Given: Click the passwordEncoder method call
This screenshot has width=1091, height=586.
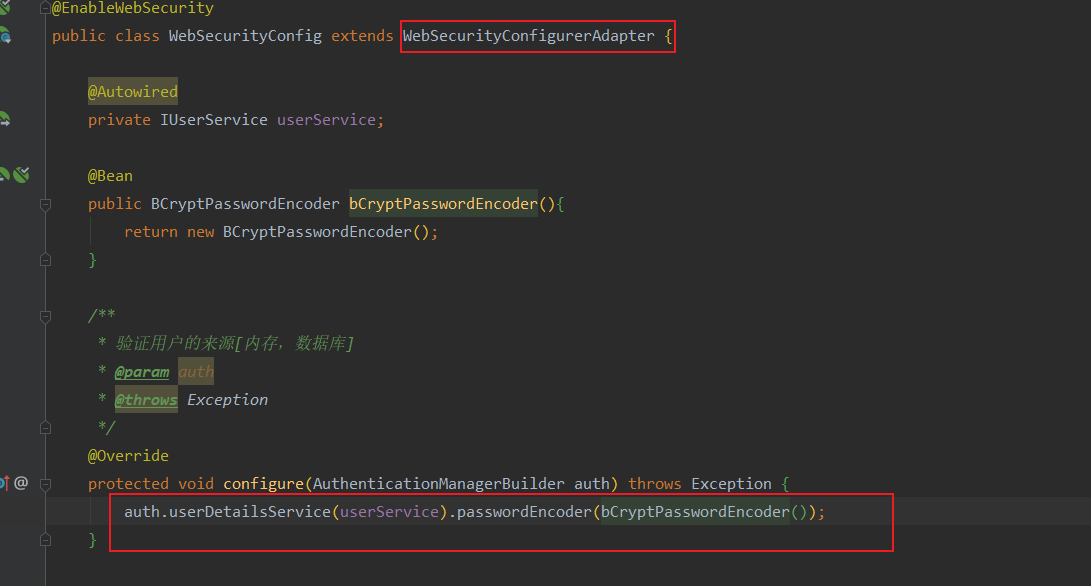Looking at the screenshot, I should coord(524,512).
